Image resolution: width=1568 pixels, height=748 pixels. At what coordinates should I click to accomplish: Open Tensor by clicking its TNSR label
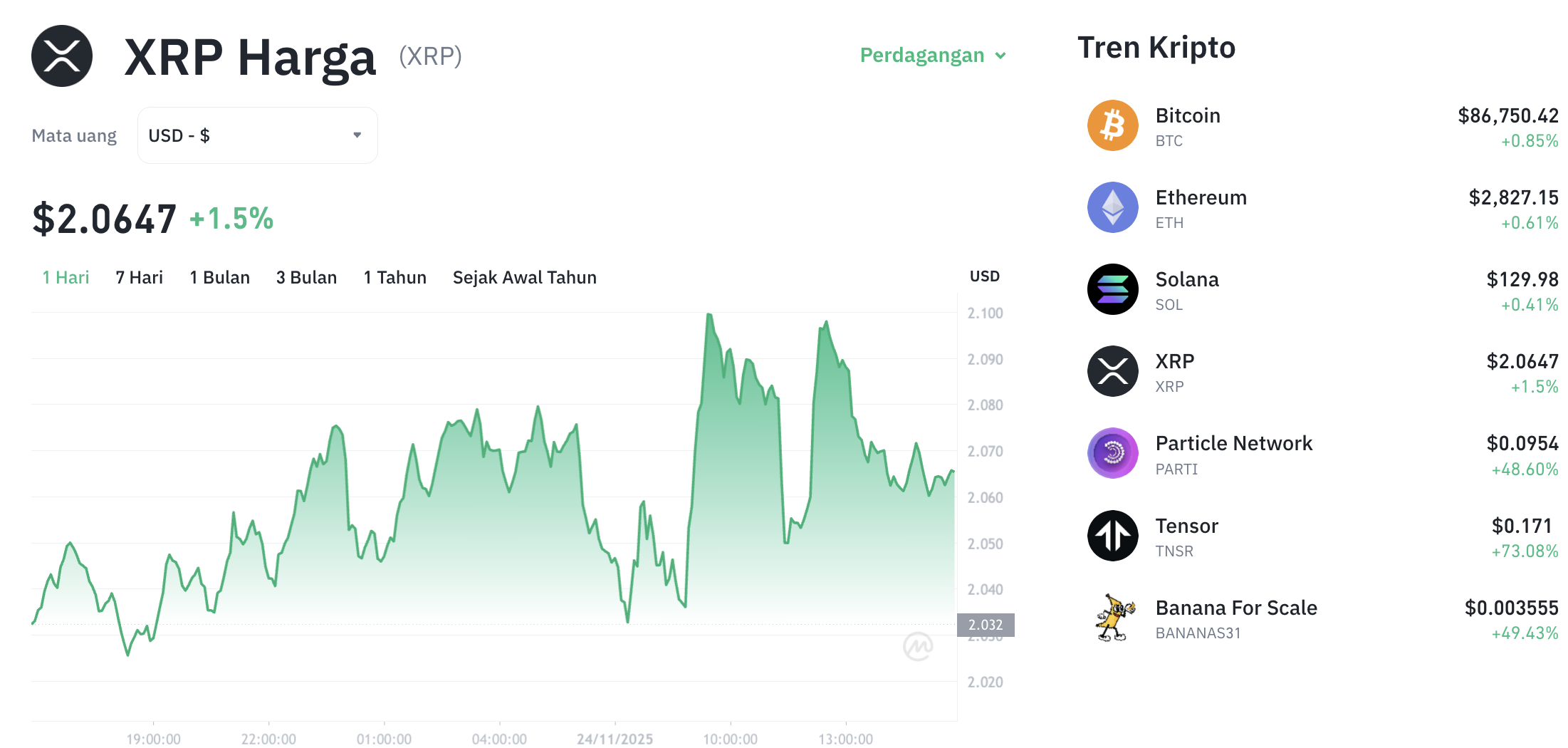pyautogui.click(x=1175, y=550)
